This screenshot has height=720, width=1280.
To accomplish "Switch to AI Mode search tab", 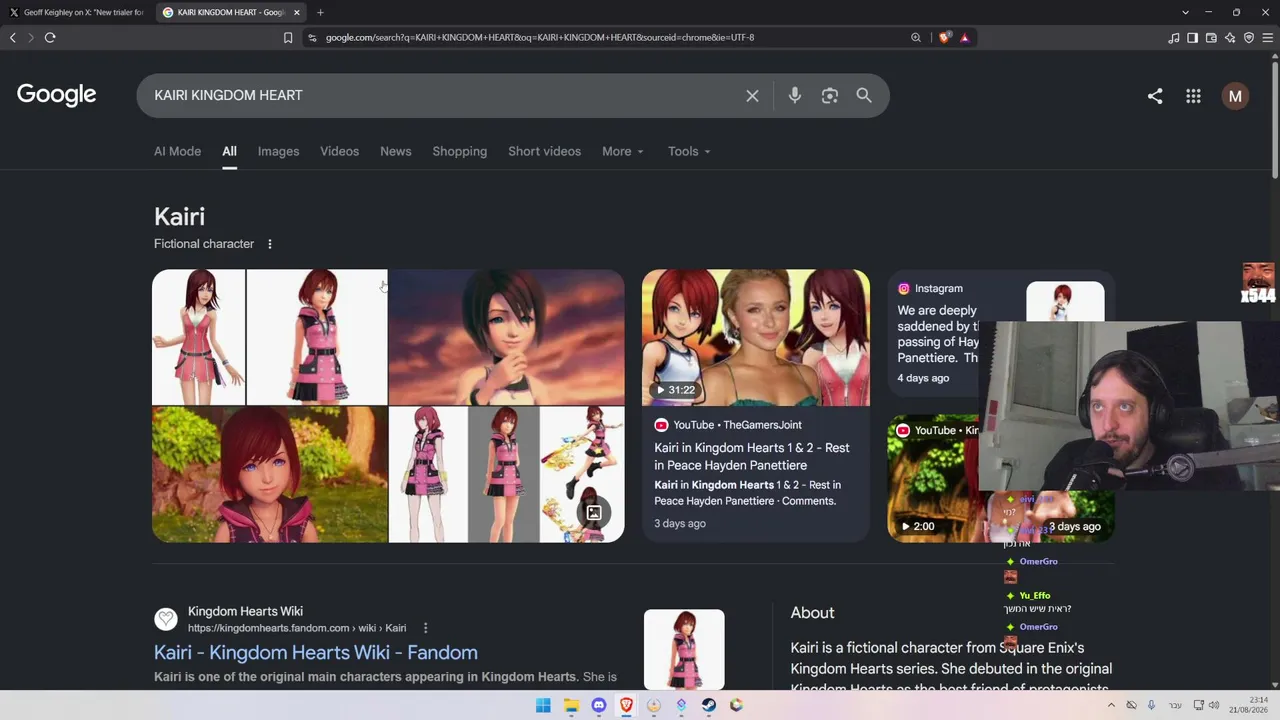I will tap(177, 151).
